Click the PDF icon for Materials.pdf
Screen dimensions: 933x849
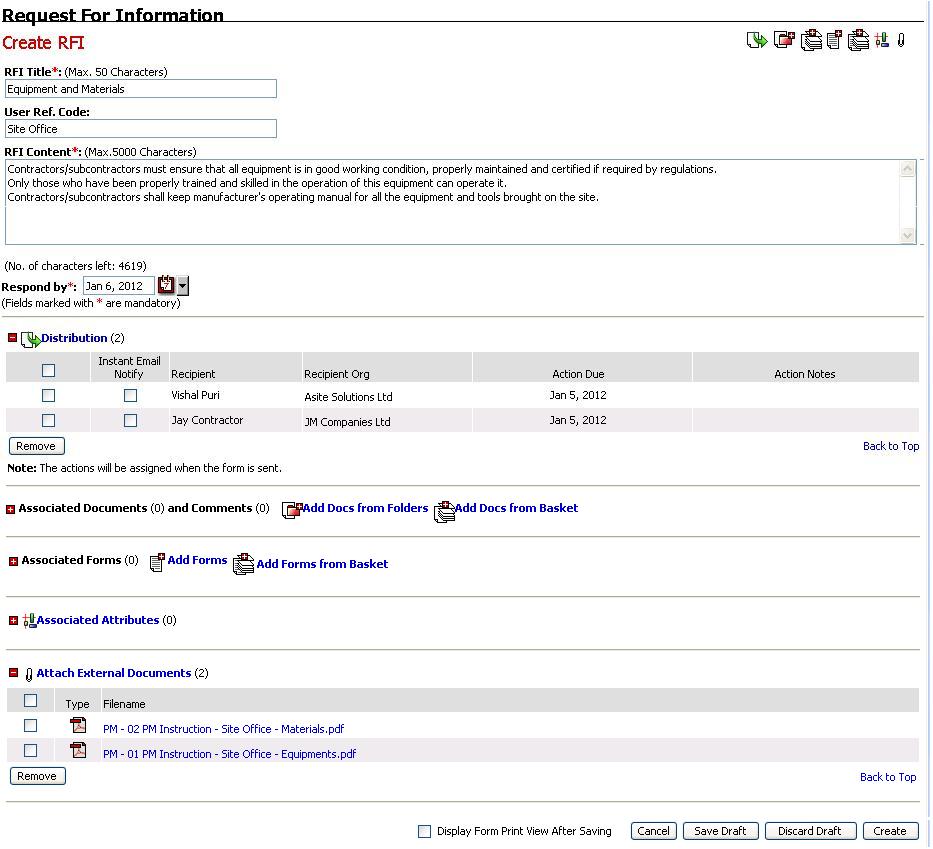[78, 726]
